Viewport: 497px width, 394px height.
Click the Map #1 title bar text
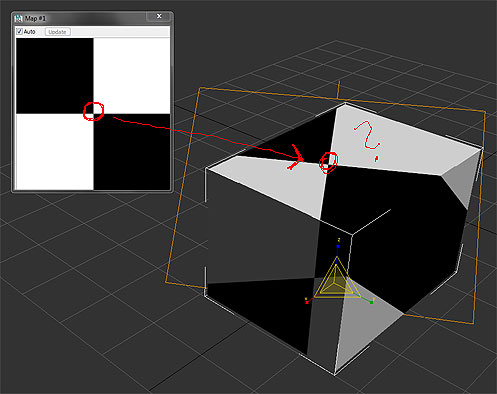coord(35,18)
